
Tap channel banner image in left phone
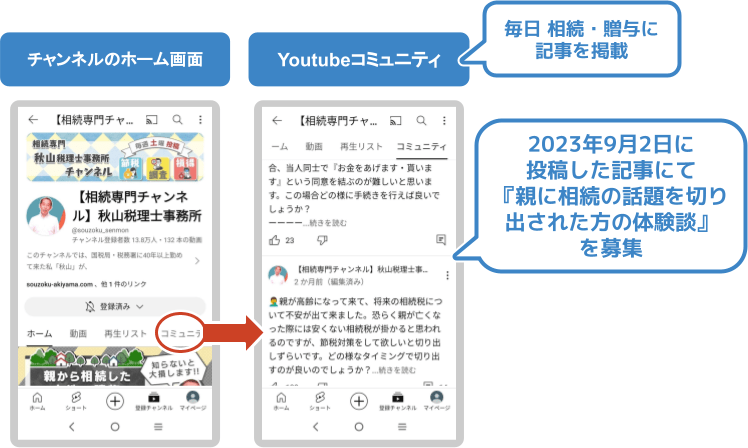(115, 157)
